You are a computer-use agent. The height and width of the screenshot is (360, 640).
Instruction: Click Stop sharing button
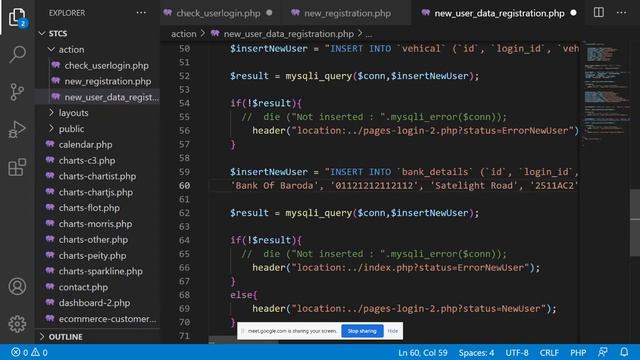(362, 331)
